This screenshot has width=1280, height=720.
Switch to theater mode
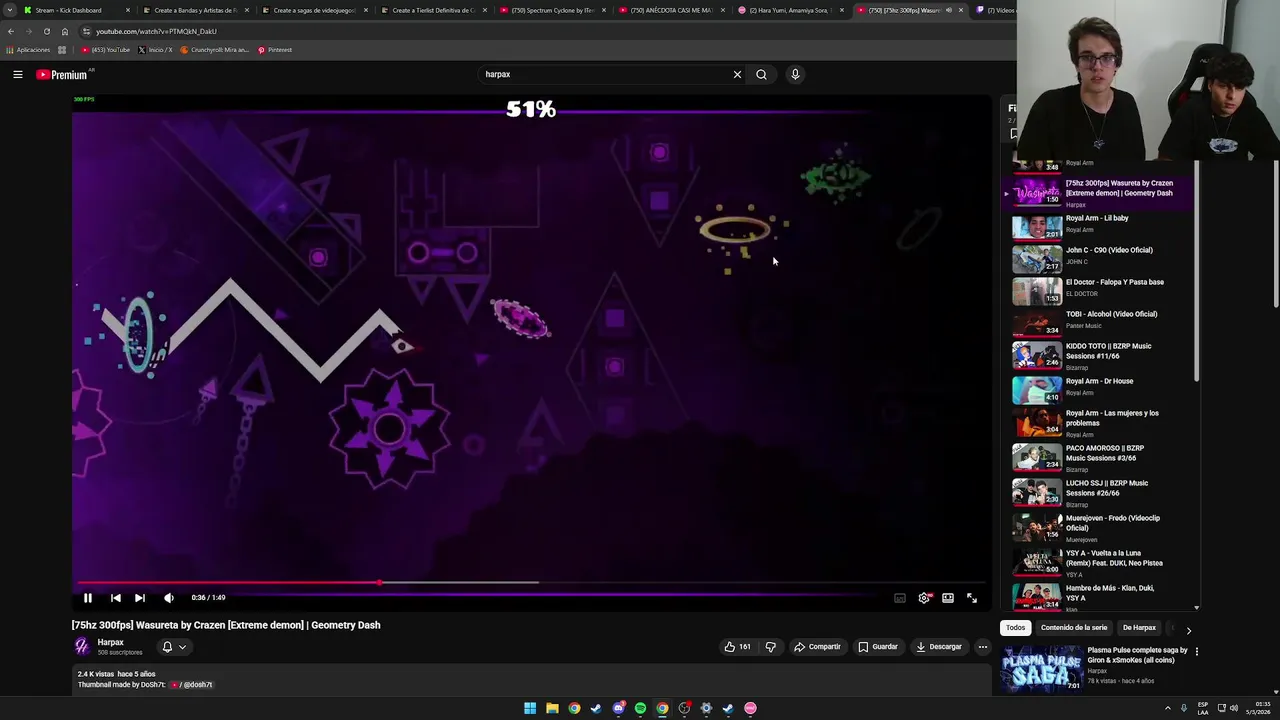948,598
